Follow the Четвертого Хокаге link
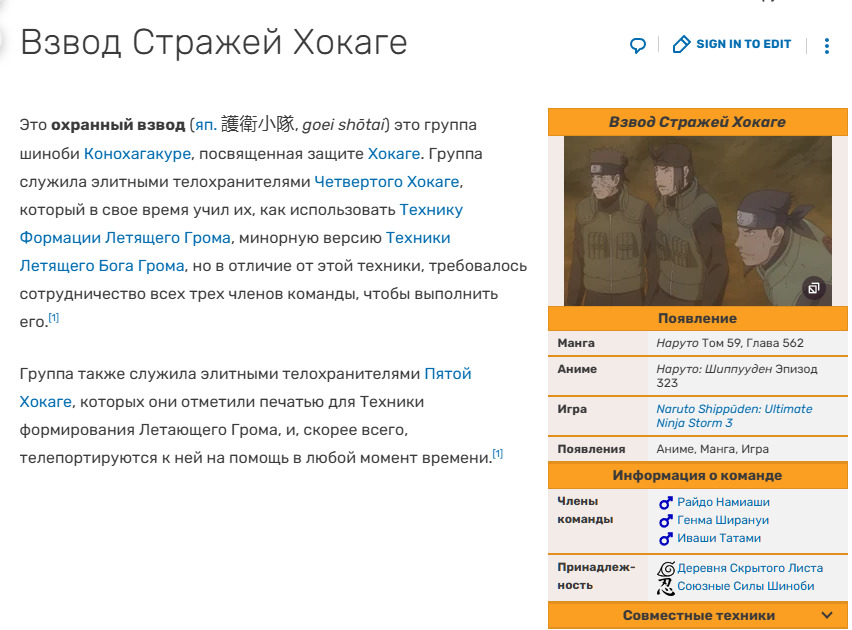This screenshot has width=852, height=630. click(386, 181)
